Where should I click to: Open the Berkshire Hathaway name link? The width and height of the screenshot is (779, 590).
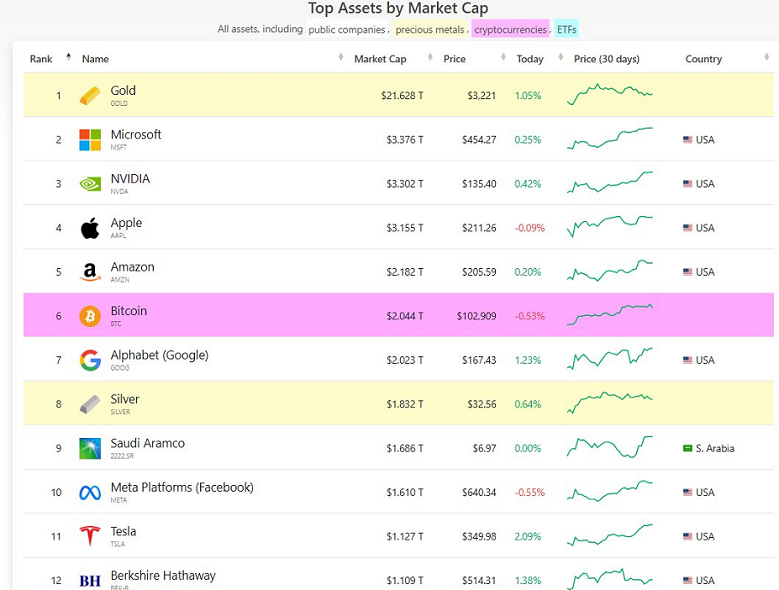pos(163,575)
